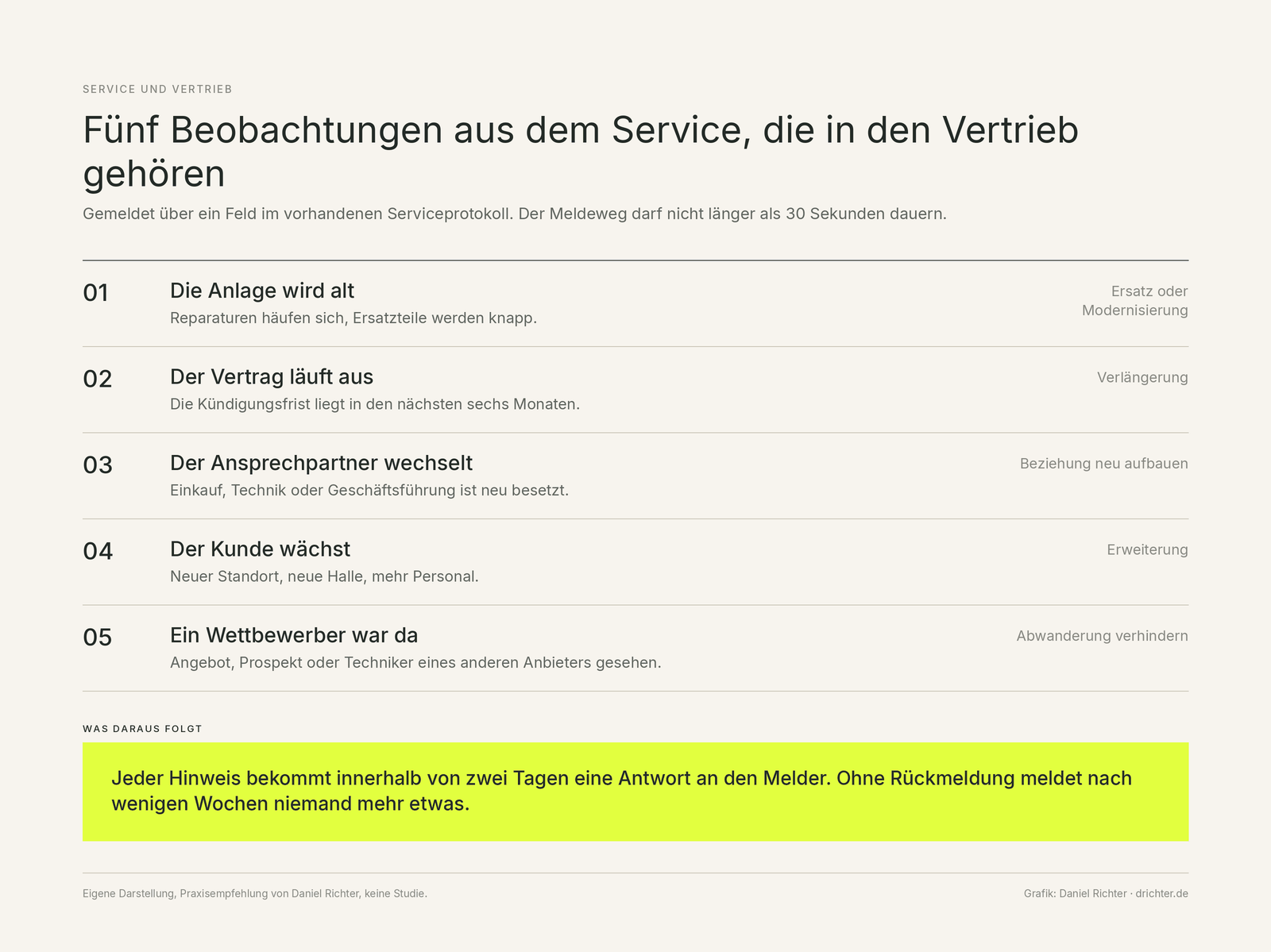This screenshot has height=952, width=1271.
Task: Select the heading 'Der Vertrag läuft aus'
Action: [272, 376]
